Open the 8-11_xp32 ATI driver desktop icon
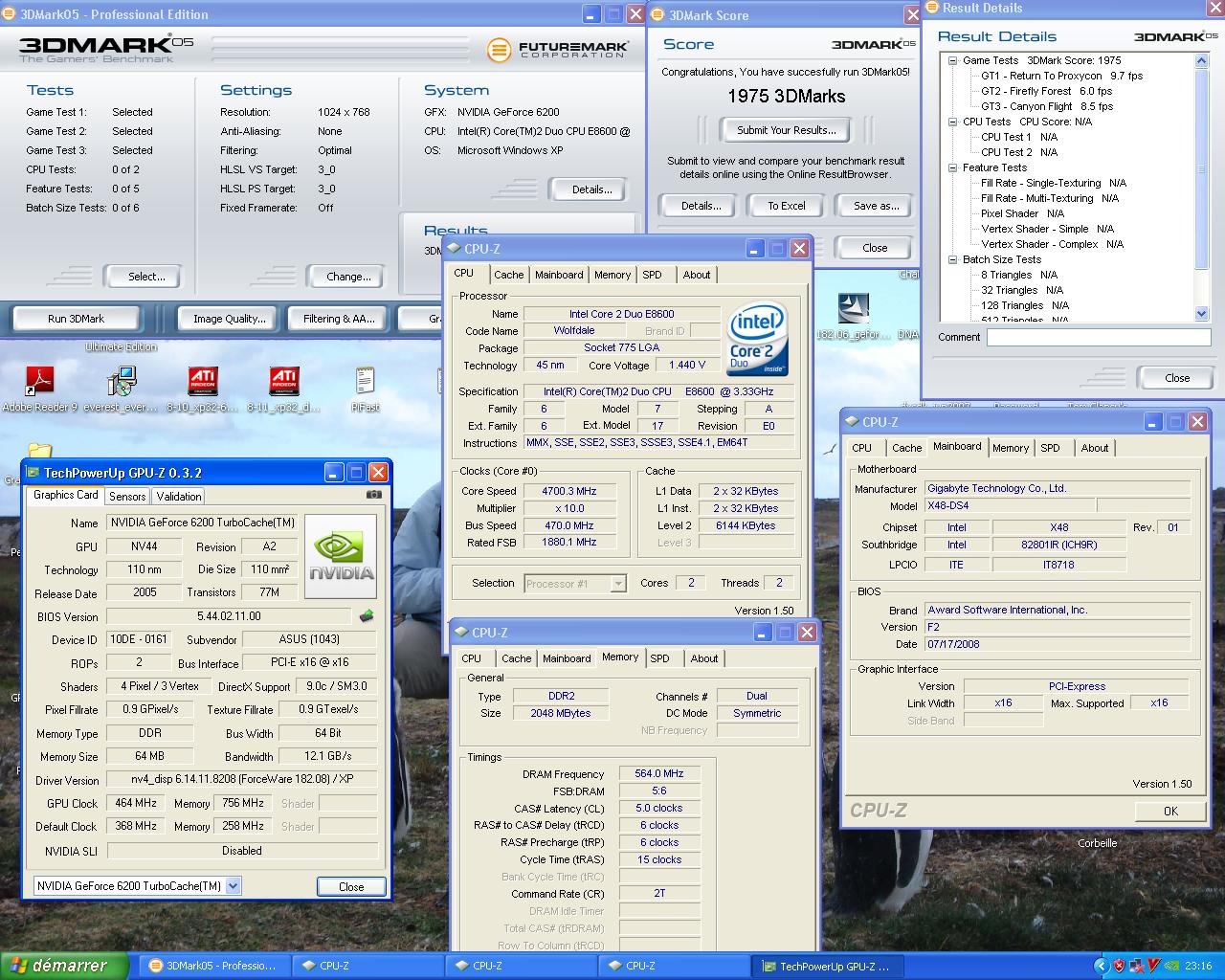The width and height of the screenshot is (1225, 980). [x=284, y=389]
